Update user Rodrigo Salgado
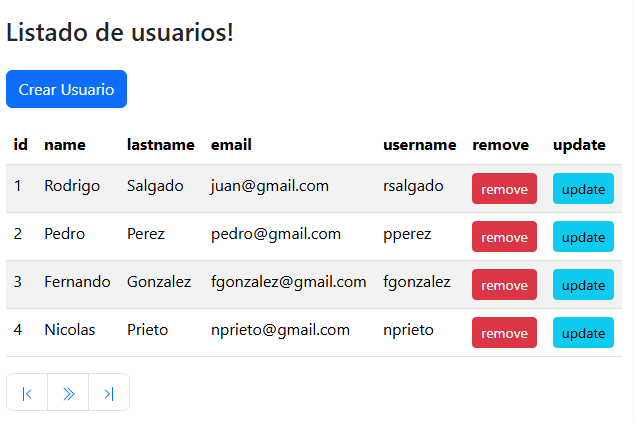637x427 pixels. (x=583, y=189)
